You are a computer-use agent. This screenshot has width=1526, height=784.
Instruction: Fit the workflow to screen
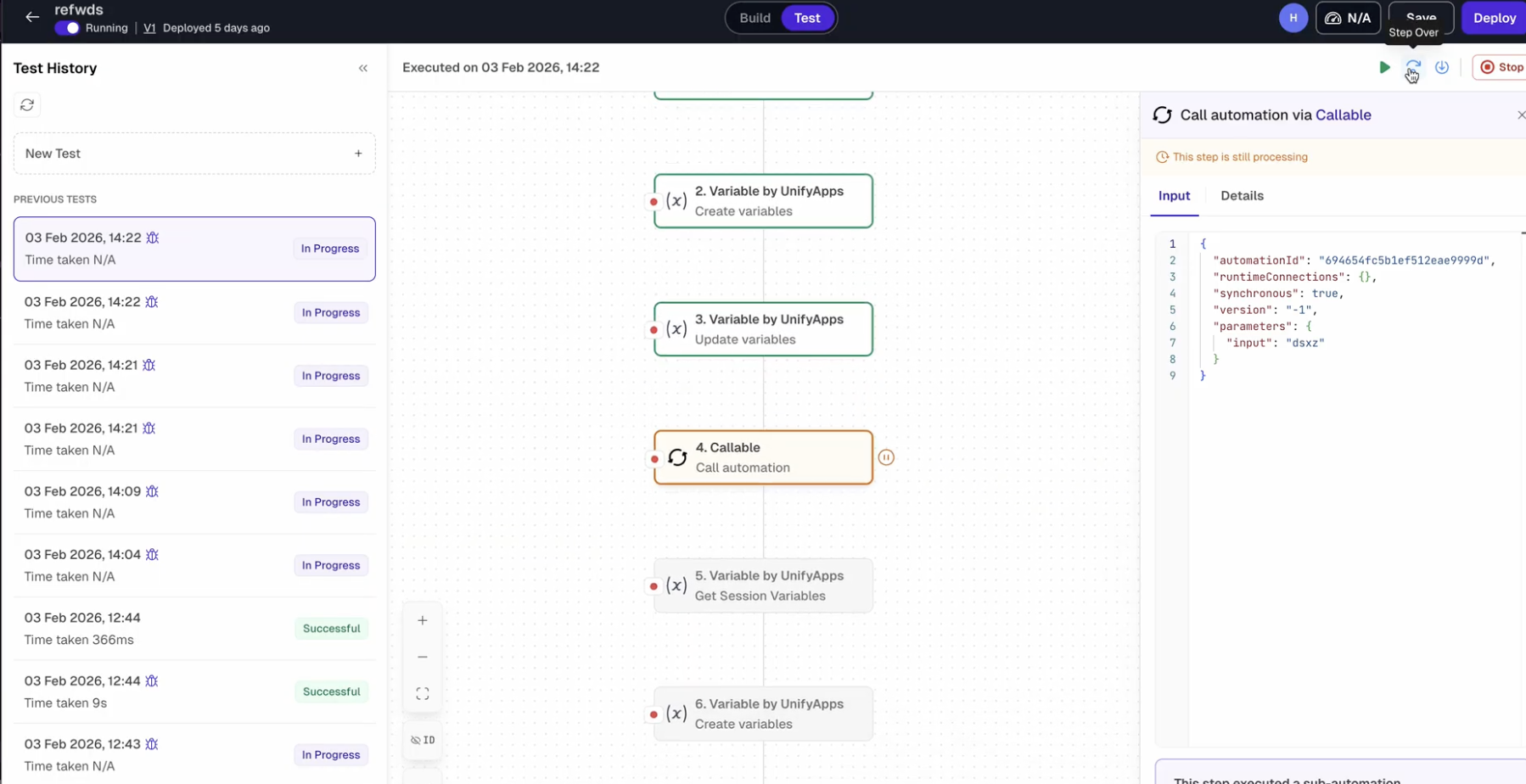(x=423, y=694)
